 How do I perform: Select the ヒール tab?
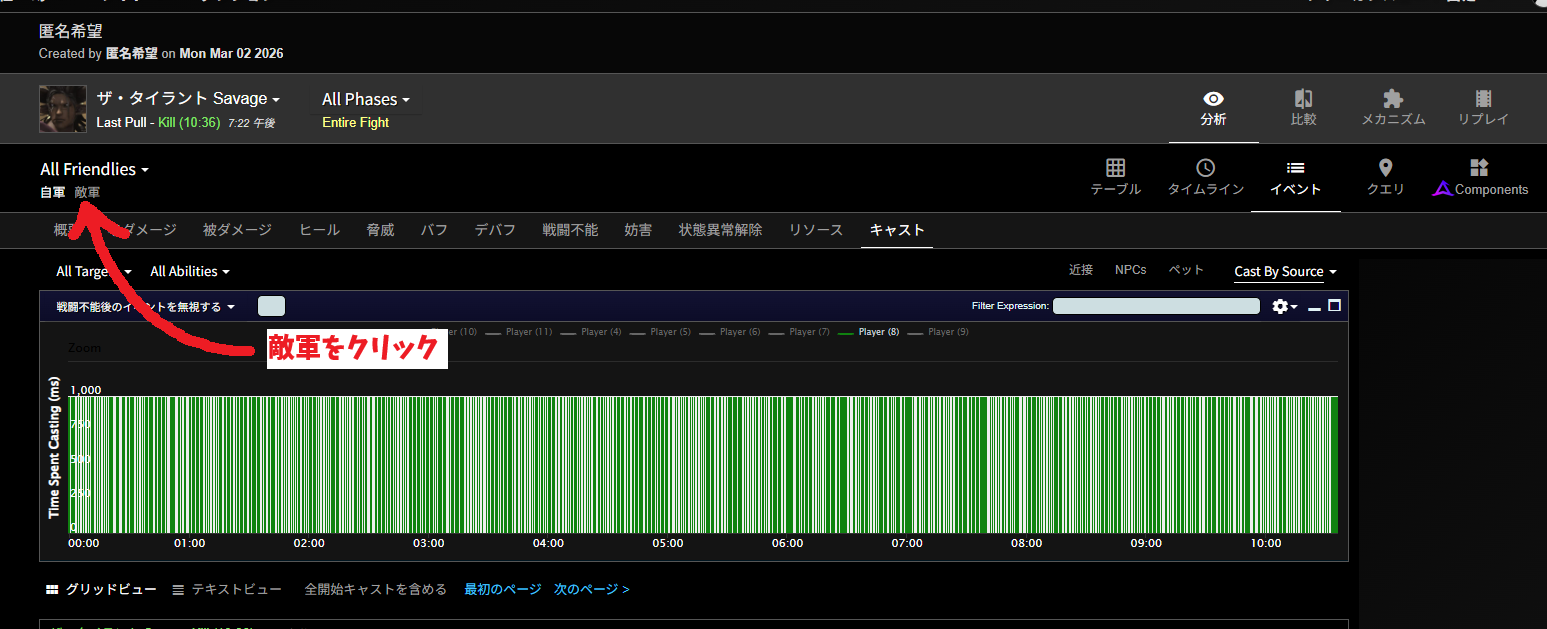coord(319,230)
